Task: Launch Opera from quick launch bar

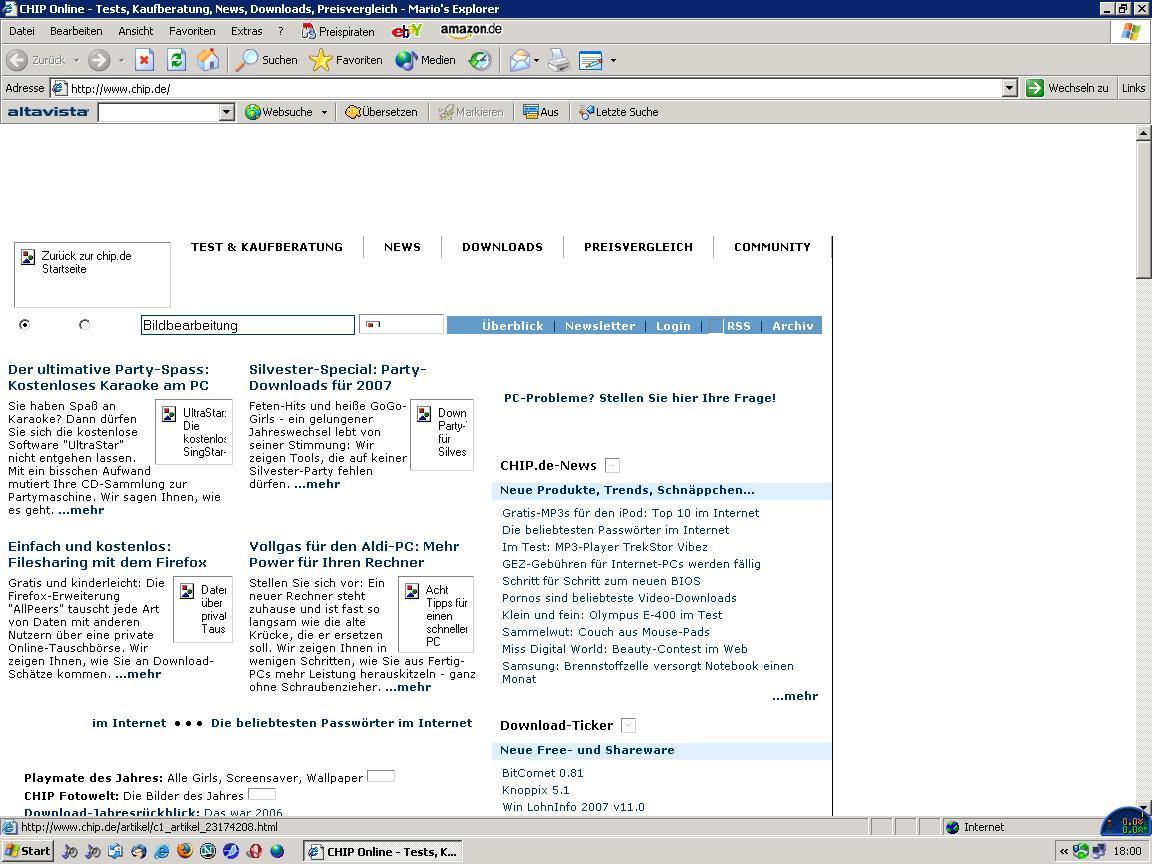Action: [254, 851]
